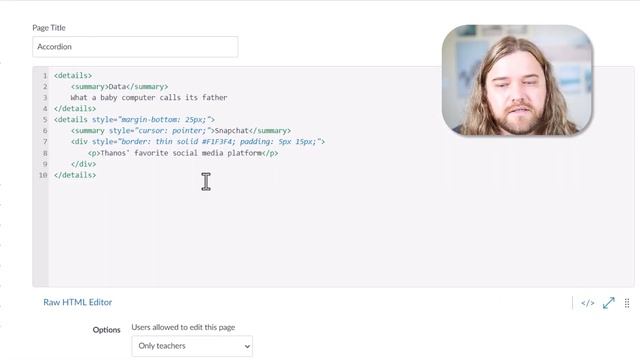Place cursor on line 1 <details> tag
This screenshot has height=360, width=640.
point(73,76)
